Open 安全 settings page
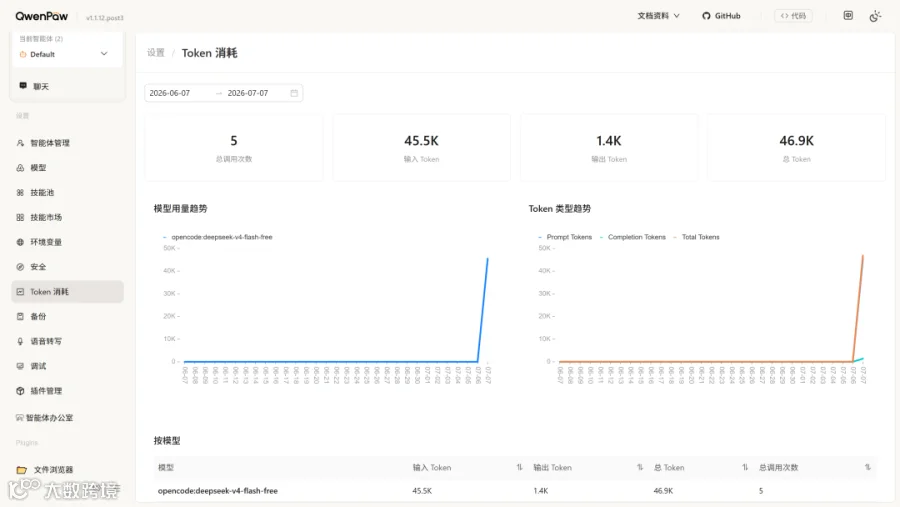900x507 pixels. pyautogui.click(x=67, y=266)
